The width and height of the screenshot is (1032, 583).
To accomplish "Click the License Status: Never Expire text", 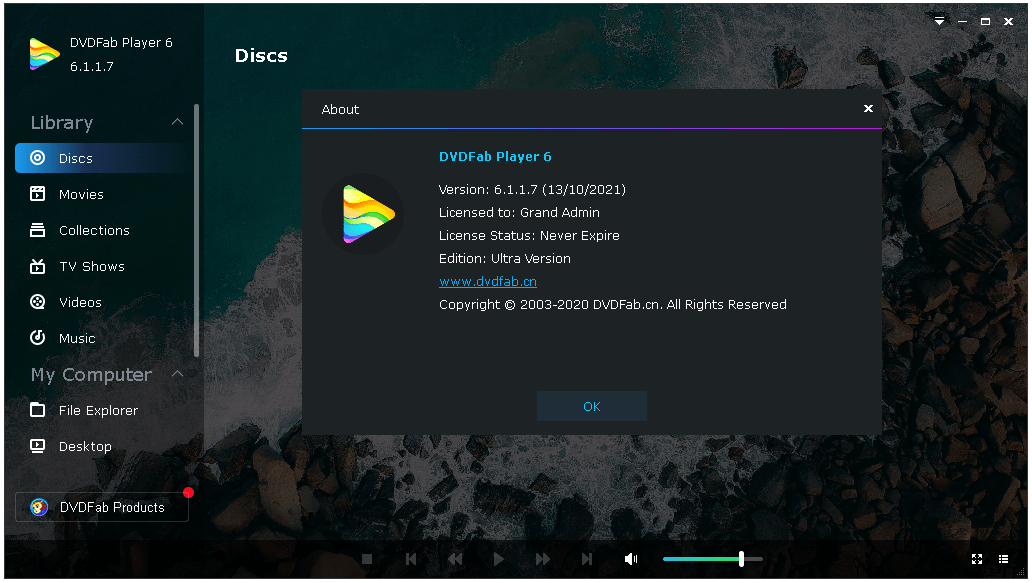I will click(529, 236).
